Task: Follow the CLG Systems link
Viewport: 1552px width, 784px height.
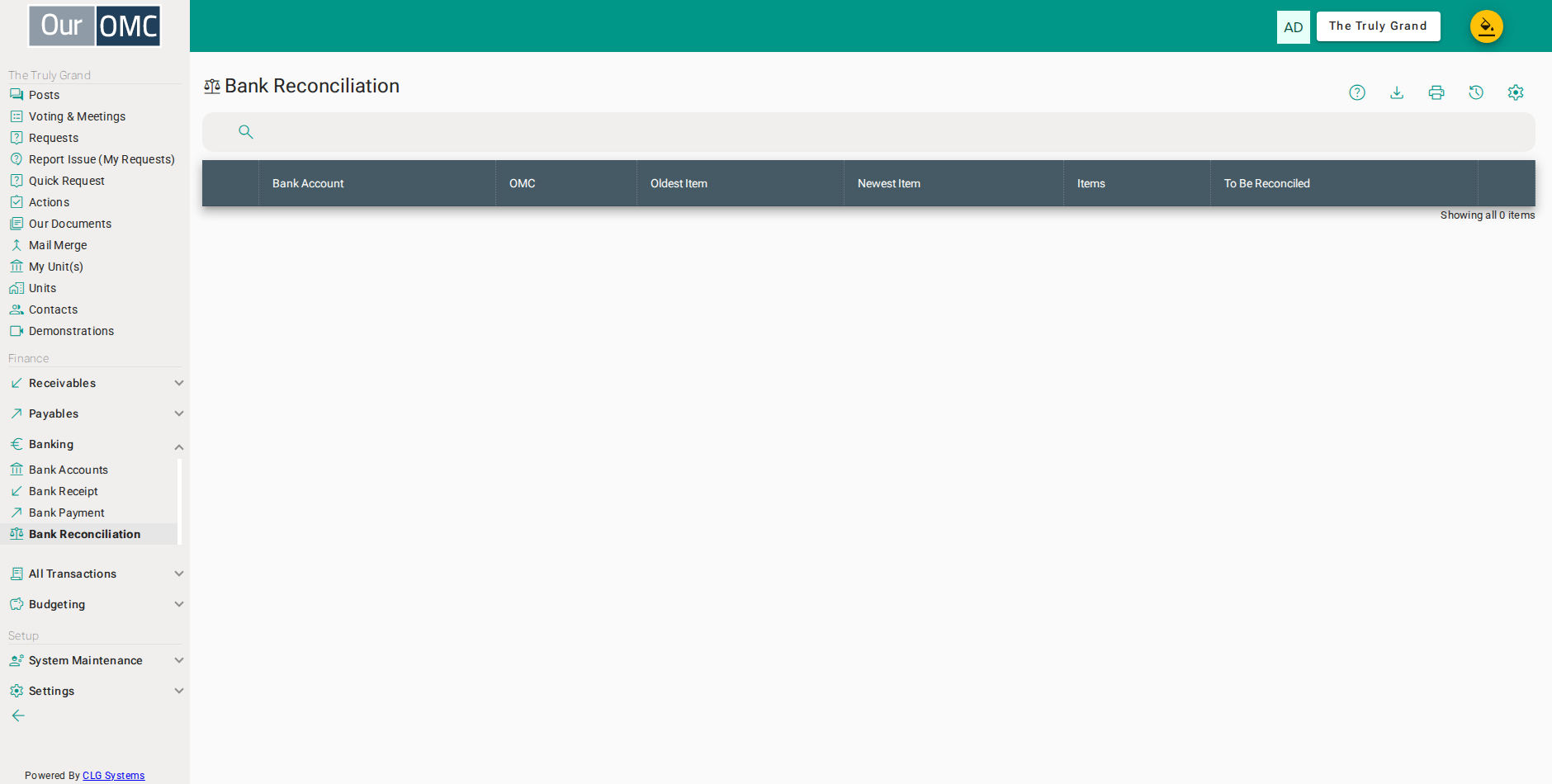Action: [113, 776]
